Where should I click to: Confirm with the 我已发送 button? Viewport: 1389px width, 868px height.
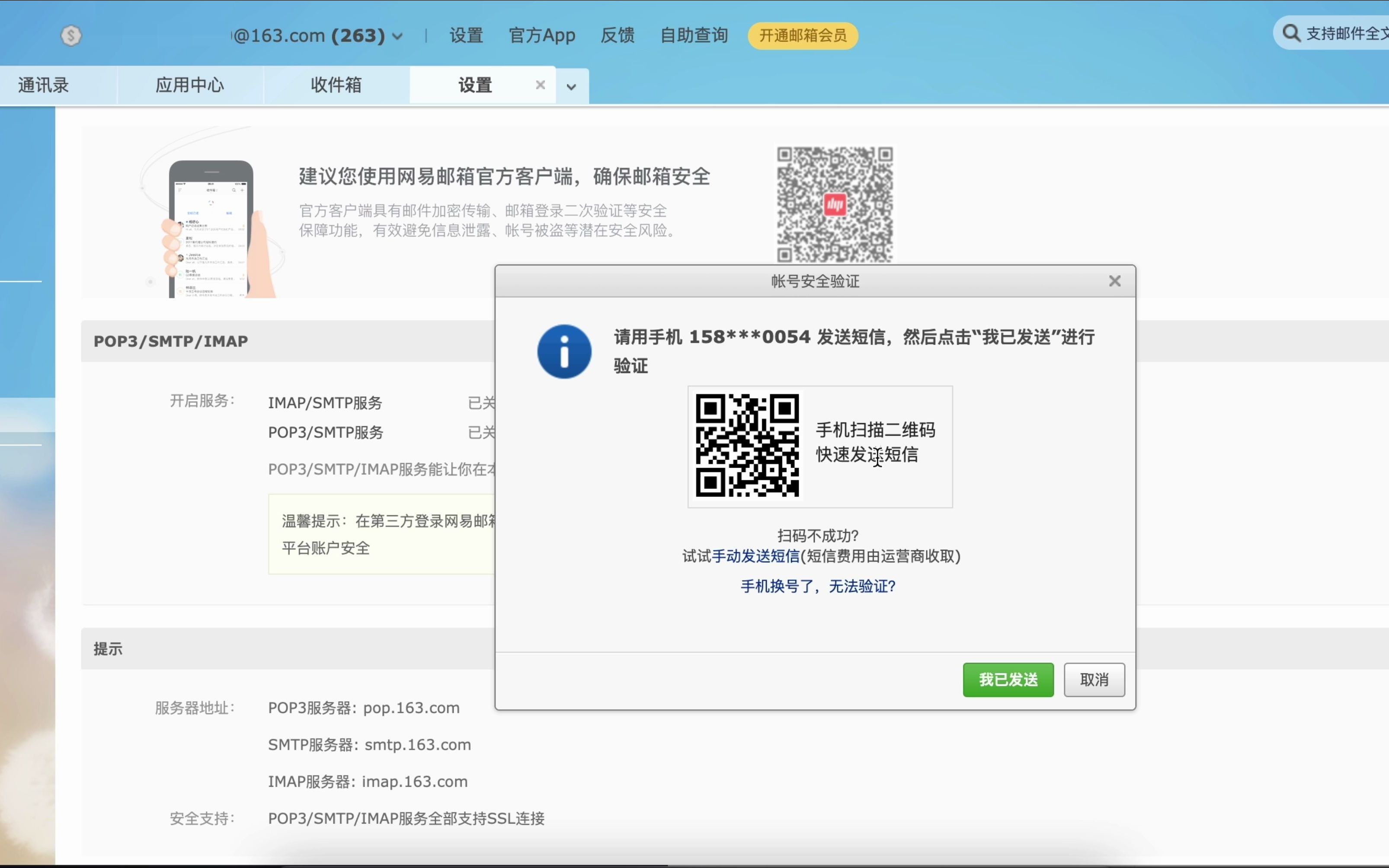pos(1008,680)
